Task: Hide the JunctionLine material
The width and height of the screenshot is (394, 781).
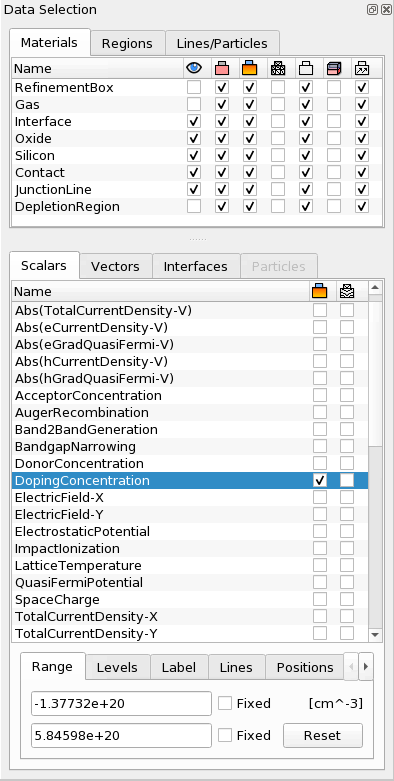Action: point(194,189)
